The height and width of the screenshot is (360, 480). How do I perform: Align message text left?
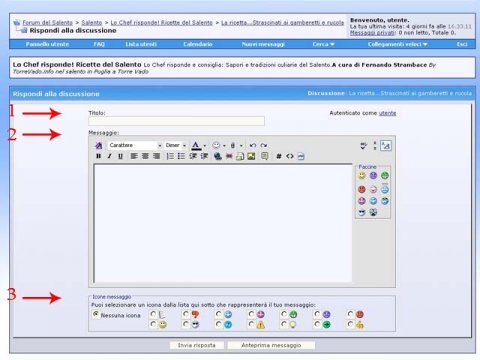point(134,156)
